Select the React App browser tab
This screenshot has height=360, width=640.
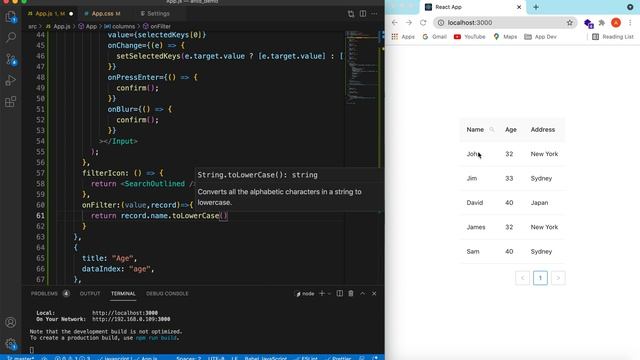[x=472, y=7]
